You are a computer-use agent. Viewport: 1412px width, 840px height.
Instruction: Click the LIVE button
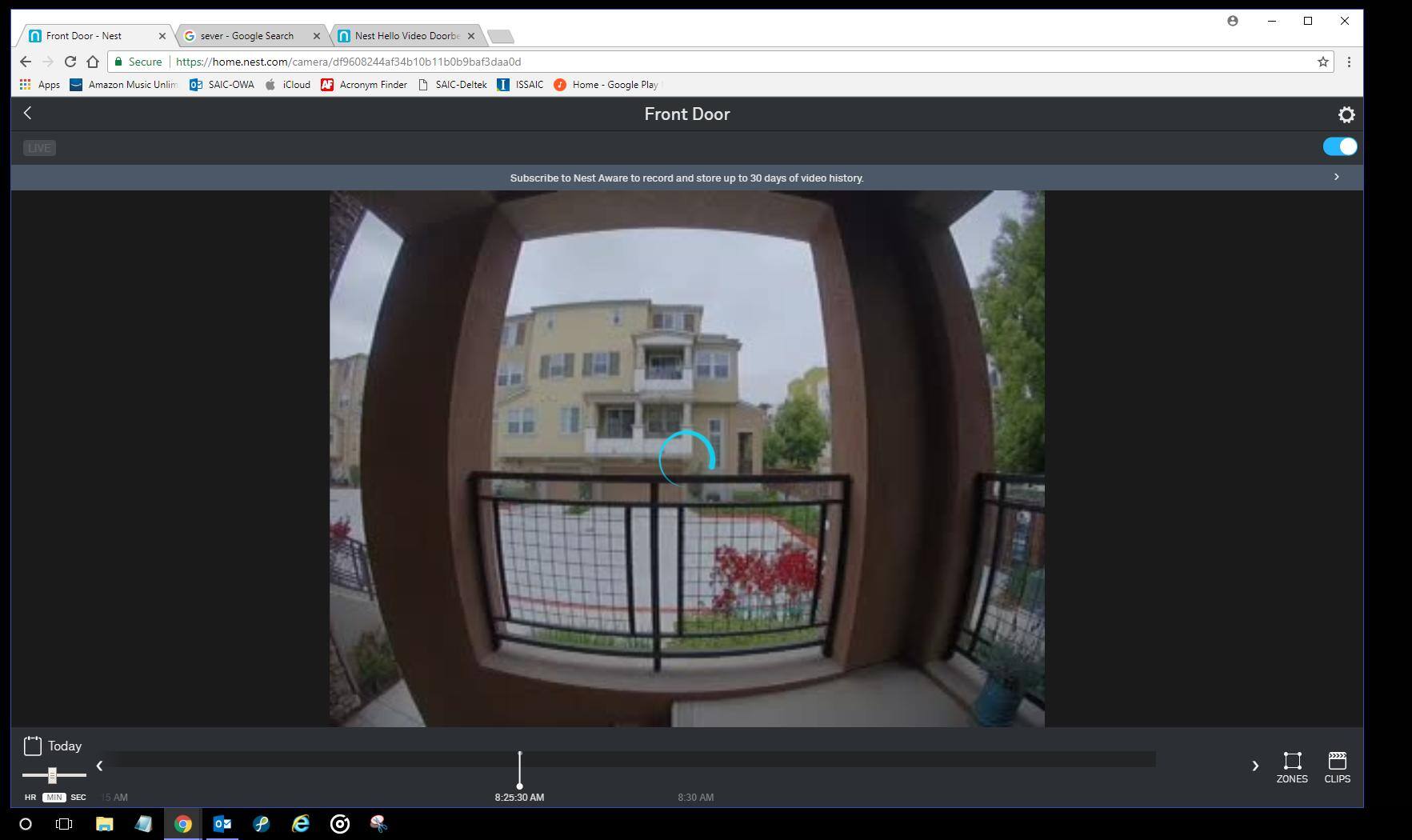tap(39, 148)
